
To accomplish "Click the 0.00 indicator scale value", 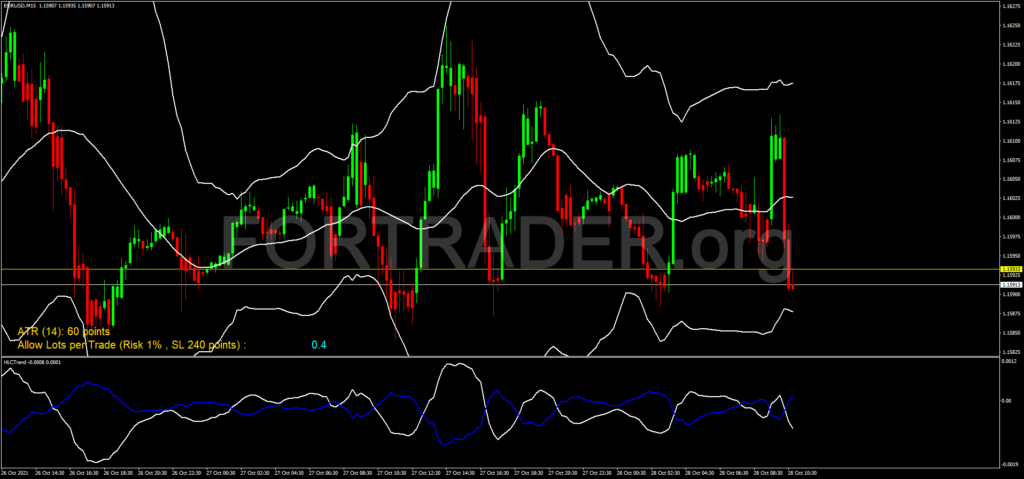I will coord(1006,401).
